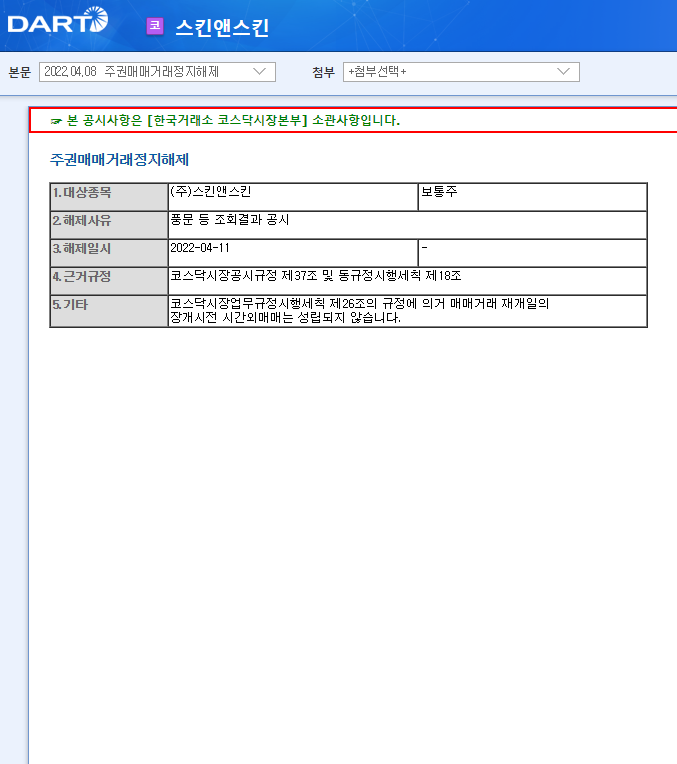Screen dimensions: 677x764
Task: Click the 보통주 table cell
Action: coord(532,197)
